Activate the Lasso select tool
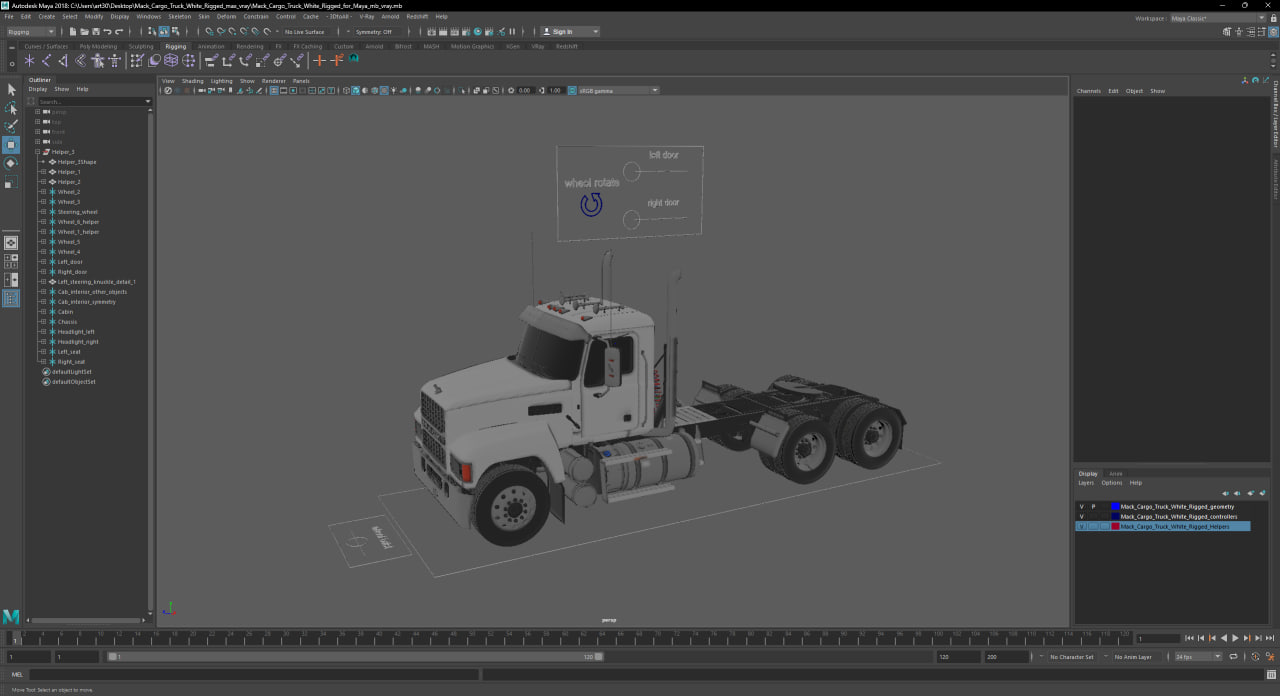This screenshot has height=696, width=1280. [11, 108]
